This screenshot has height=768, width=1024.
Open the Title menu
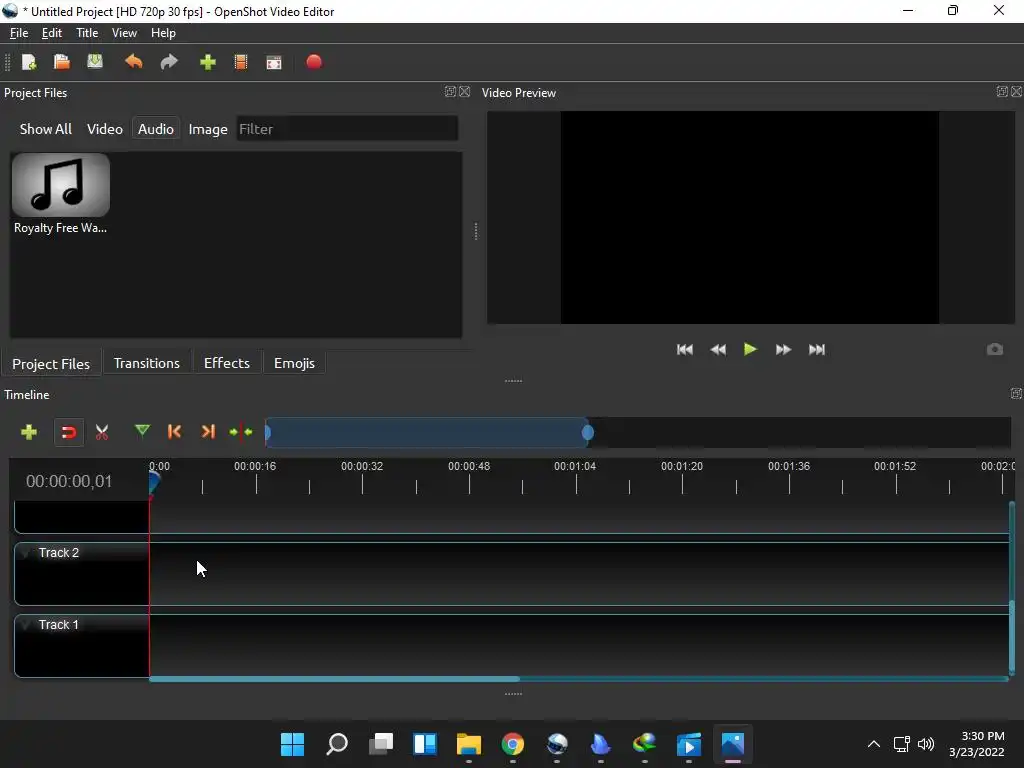coord(87,33)
